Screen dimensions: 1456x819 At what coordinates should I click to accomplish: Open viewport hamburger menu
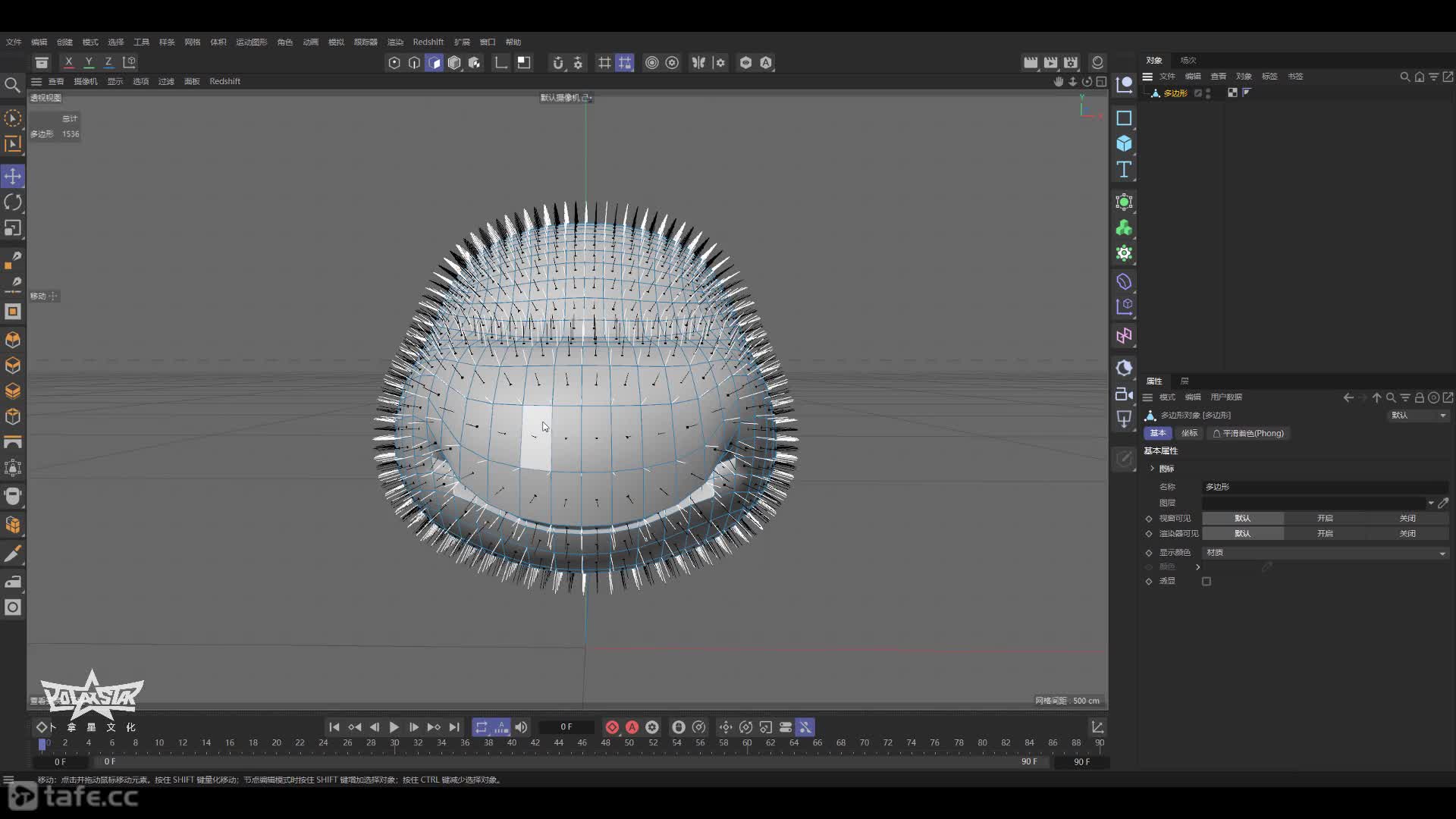tap(36, 81)
